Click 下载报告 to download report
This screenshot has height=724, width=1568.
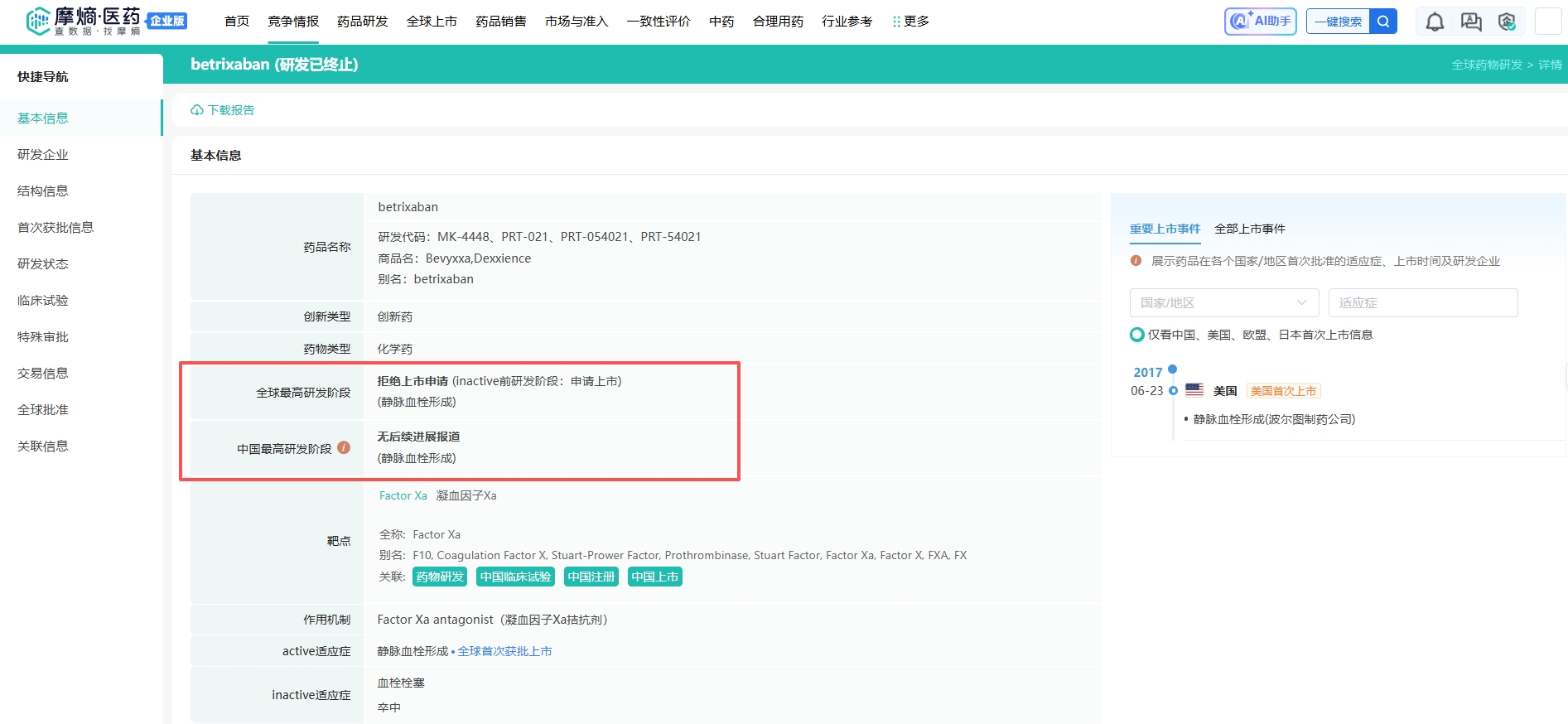click(x=223, y=110)
